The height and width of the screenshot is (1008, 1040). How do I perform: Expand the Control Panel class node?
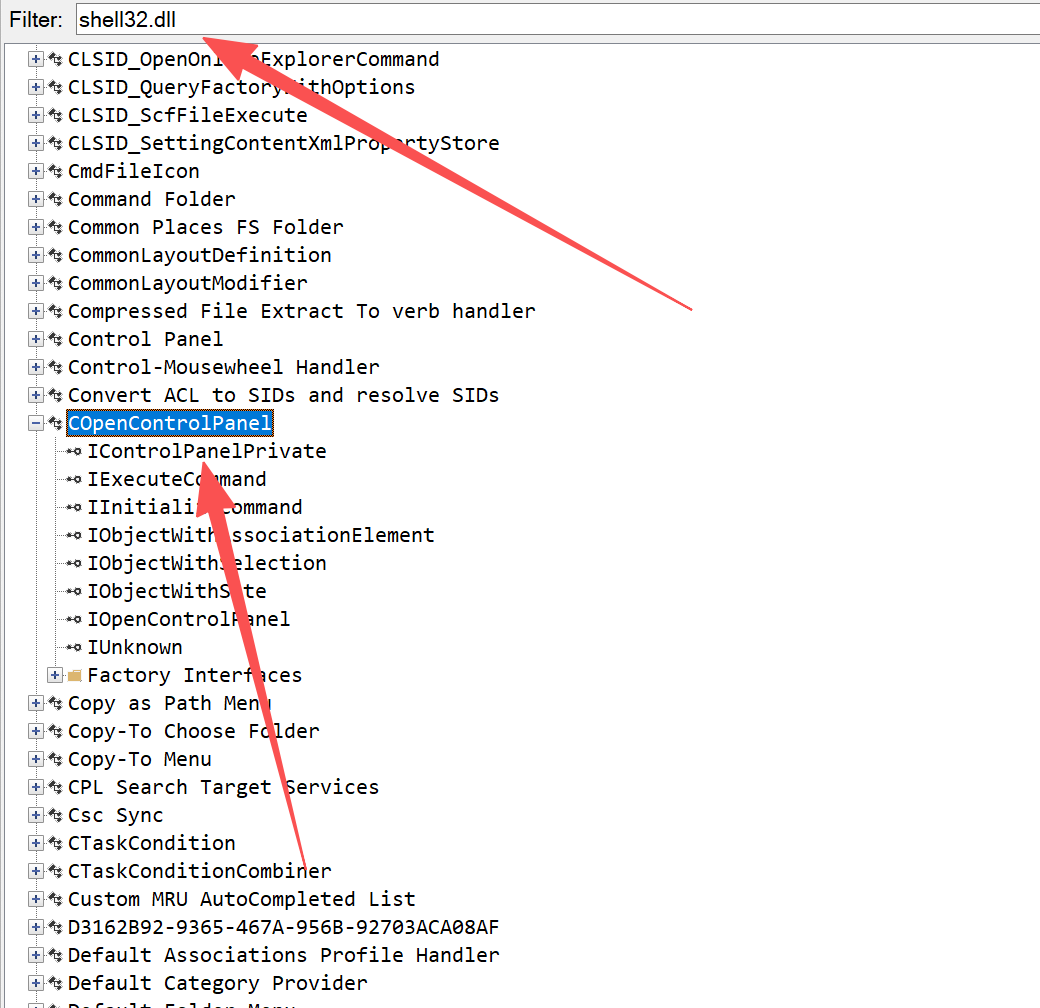(x=36, y=339)
